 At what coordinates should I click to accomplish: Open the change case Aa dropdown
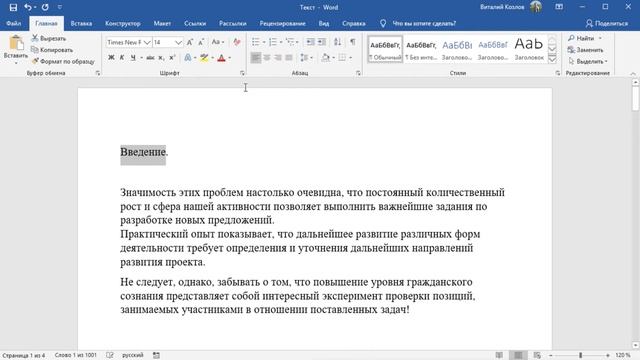tap(218, 42)
